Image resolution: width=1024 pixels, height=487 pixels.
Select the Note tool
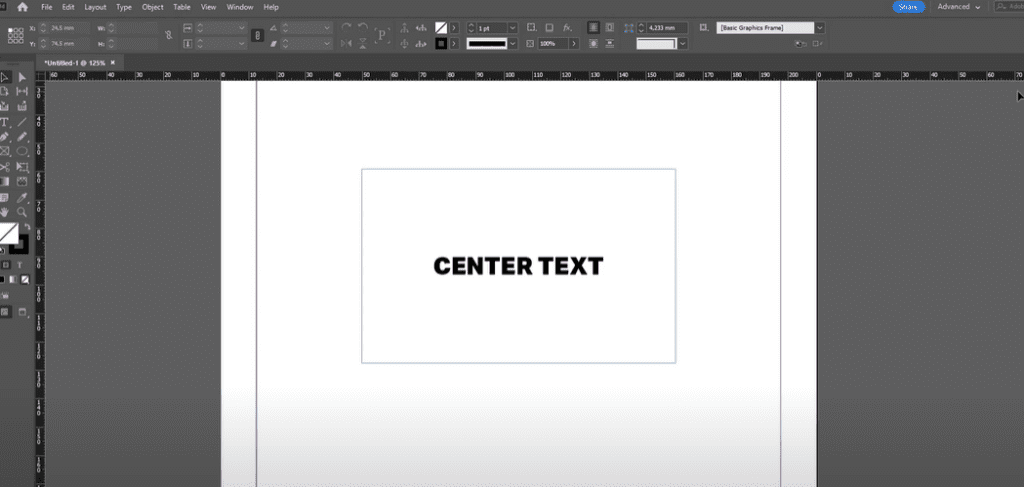tap(5, 197)
